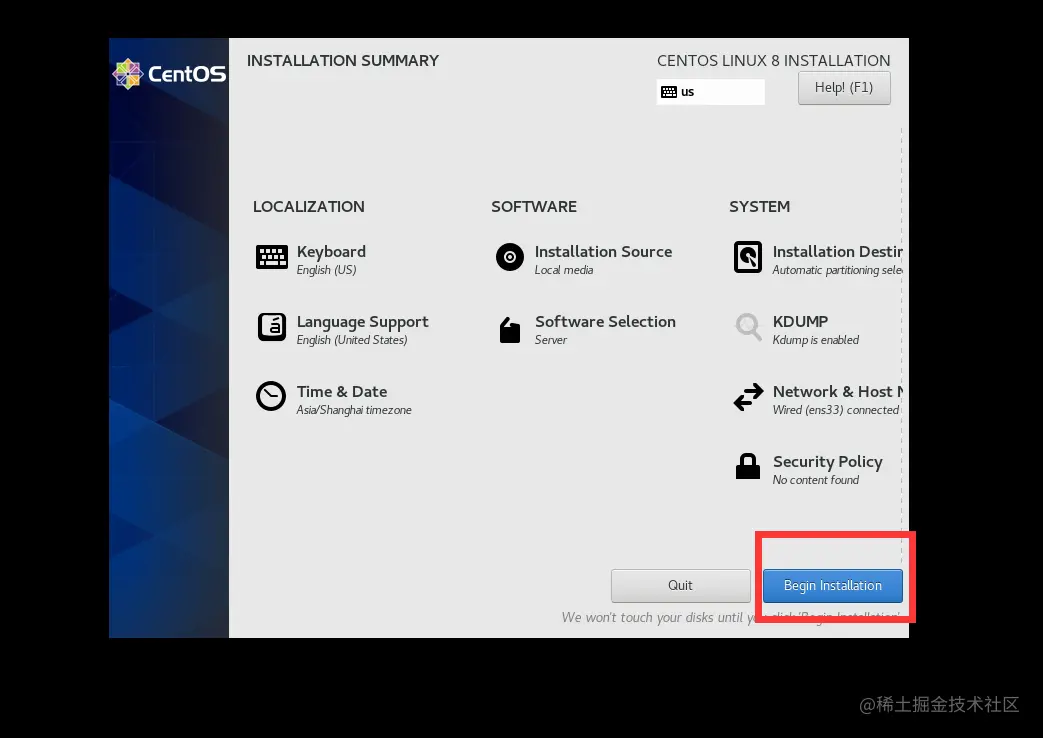Click the CENTOS LINUX 8 INSTALLATION title
Viewport: 1043px width, 738px height.
[774, 61]
